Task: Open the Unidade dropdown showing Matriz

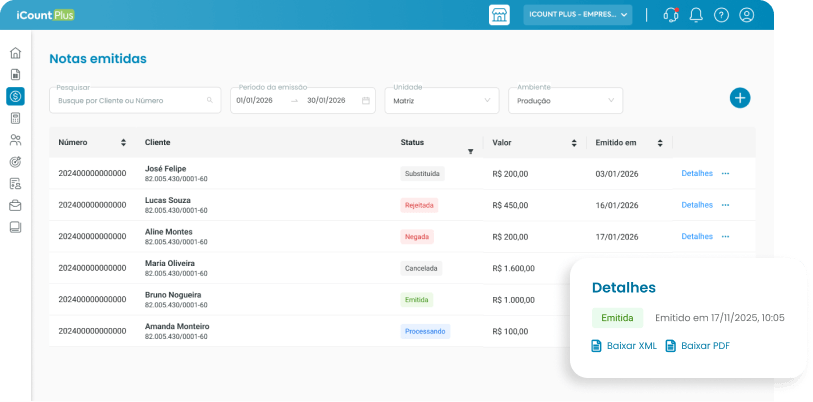Action: coord(442,101)
